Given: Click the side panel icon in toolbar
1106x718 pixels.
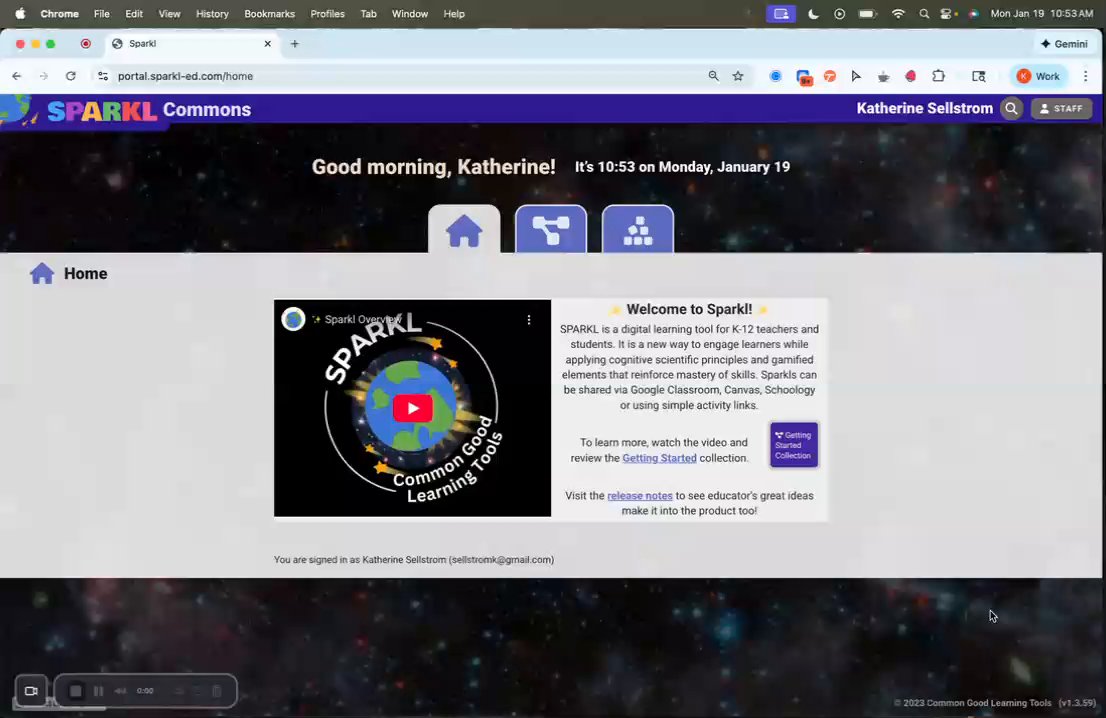Looking at the screenshot, I should point(978,76).
